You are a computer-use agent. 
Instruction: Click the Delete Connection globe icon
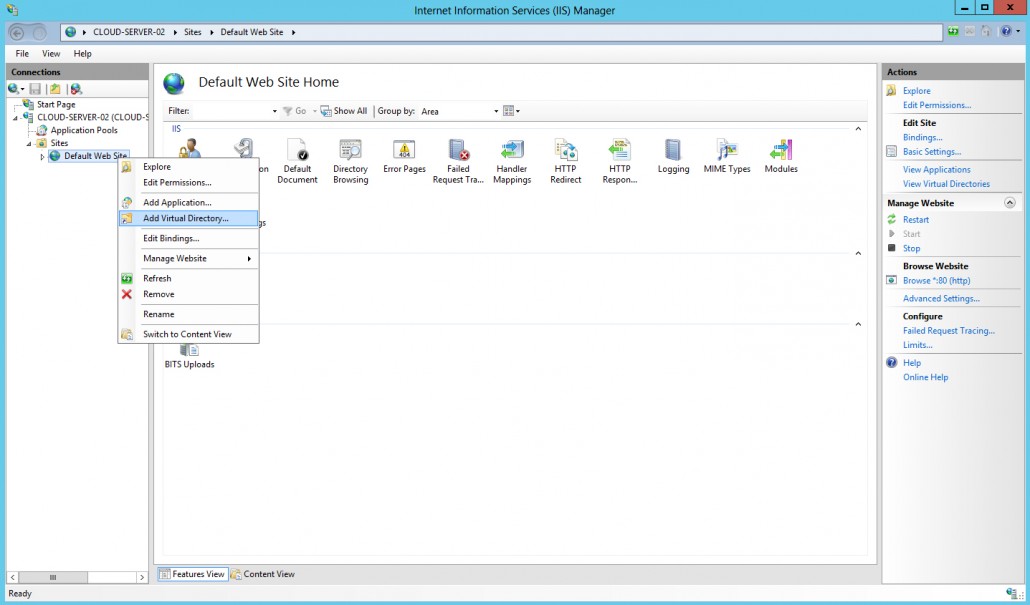(x=76, y=89)
